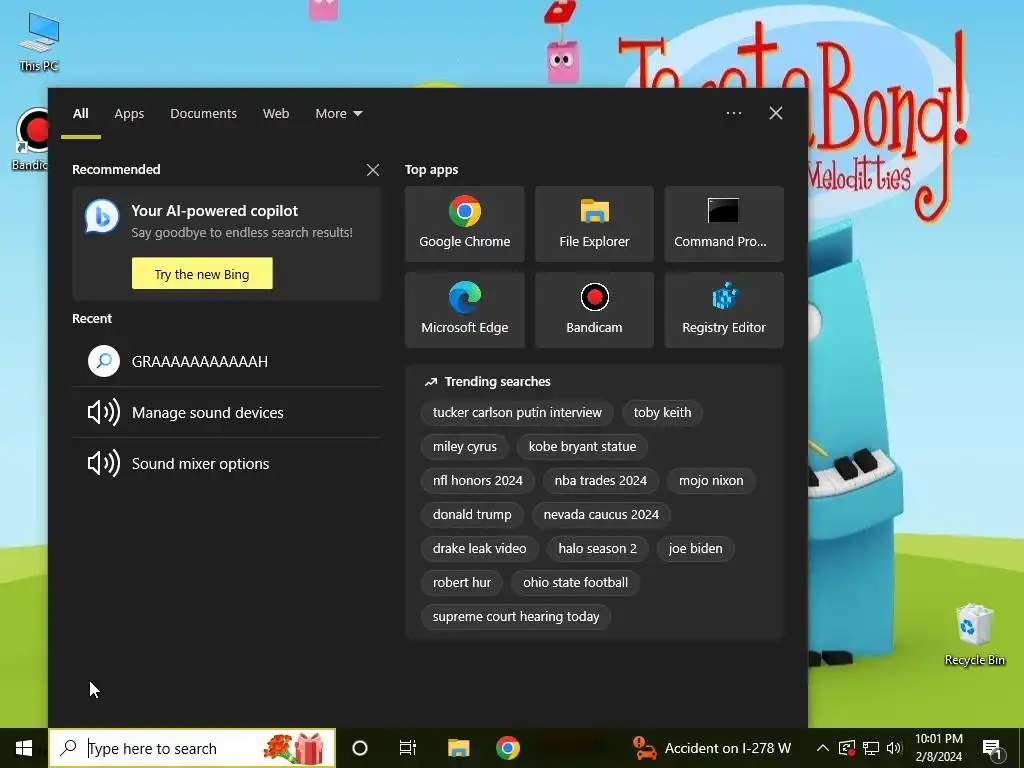Open the Windows Start menu
The width and height of the screenshot is (1024, 768).
coord(24,748)
